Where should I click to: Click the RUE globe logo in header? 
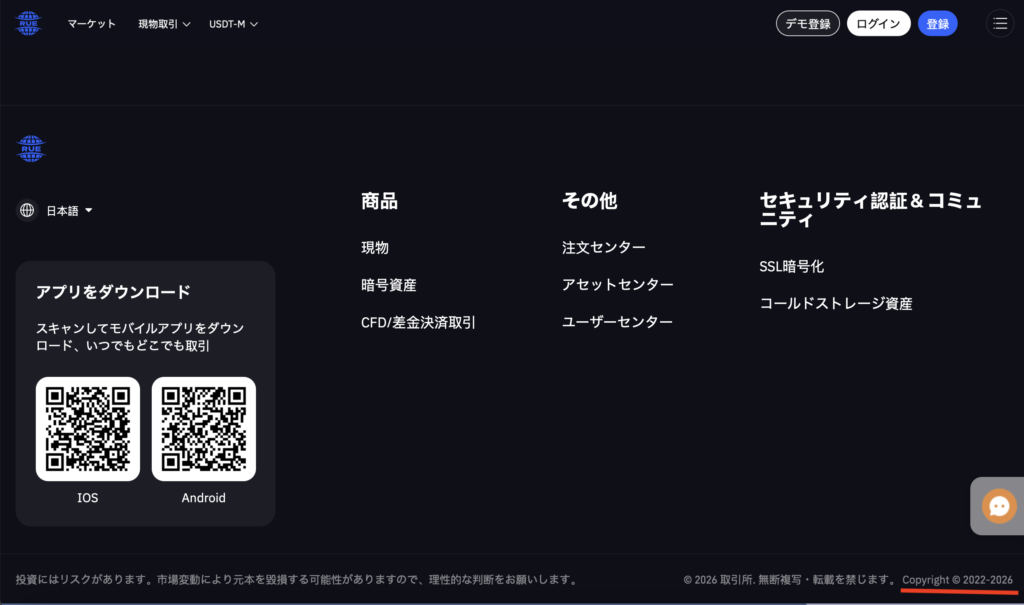click(28, 24)
